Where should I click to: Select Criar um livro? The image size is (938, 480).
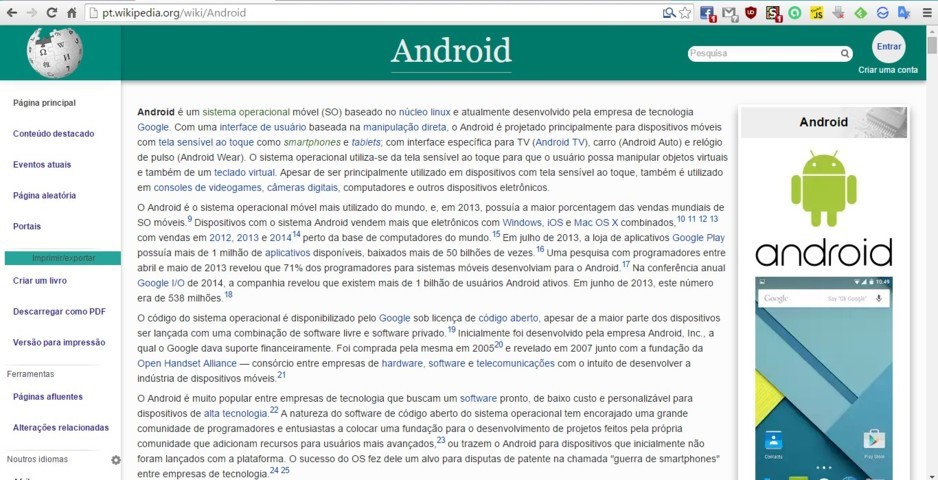click(40, 281)
